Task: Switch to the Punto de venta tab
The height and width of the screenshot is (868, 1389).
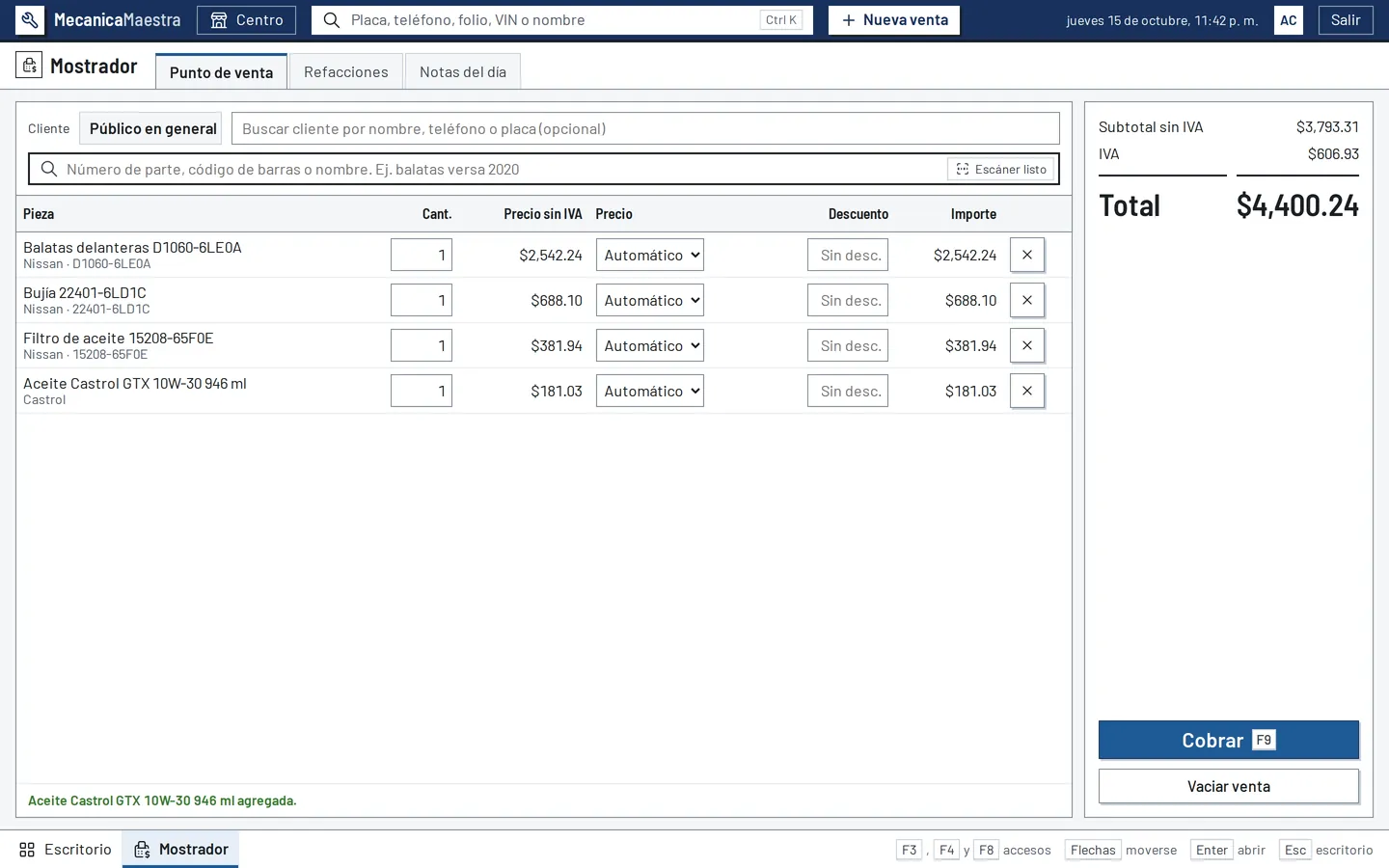Action: pos(221,72)
